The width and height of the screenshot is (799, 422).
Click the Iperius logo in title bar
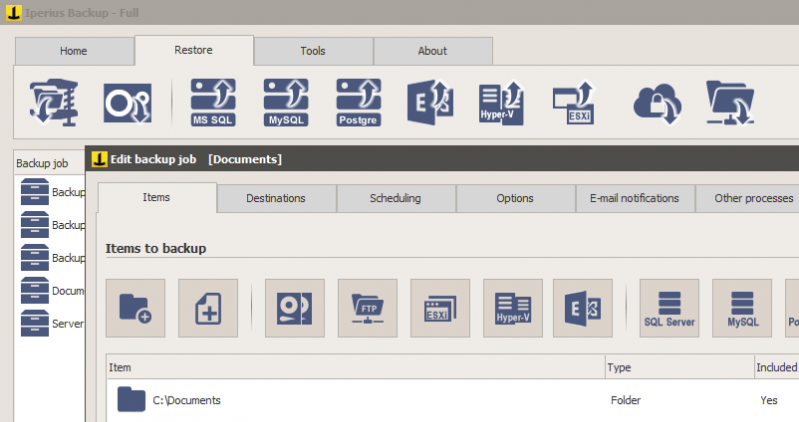click(14, 13)
